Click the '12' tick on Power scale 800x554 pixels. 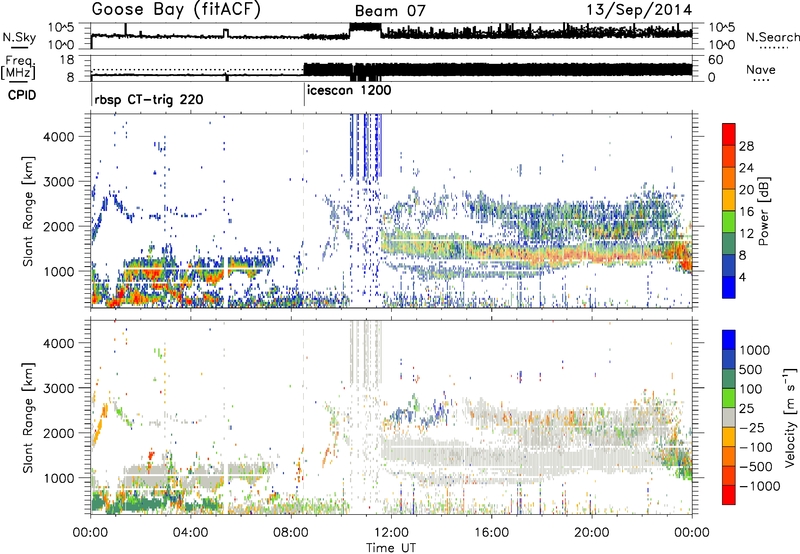(x=746, y=233)
